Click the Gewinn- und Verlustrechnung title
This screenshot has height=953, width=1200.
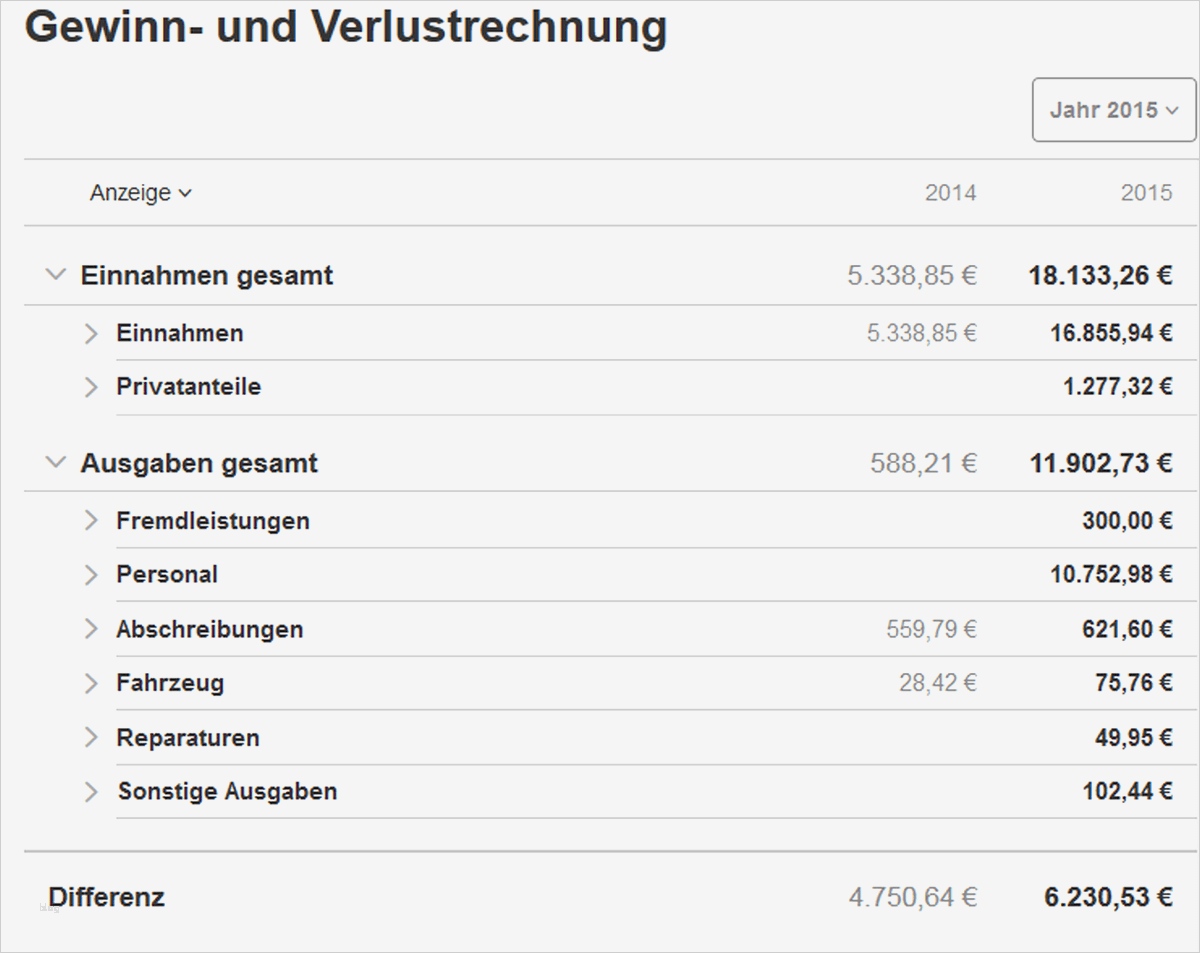pos(348,28)
